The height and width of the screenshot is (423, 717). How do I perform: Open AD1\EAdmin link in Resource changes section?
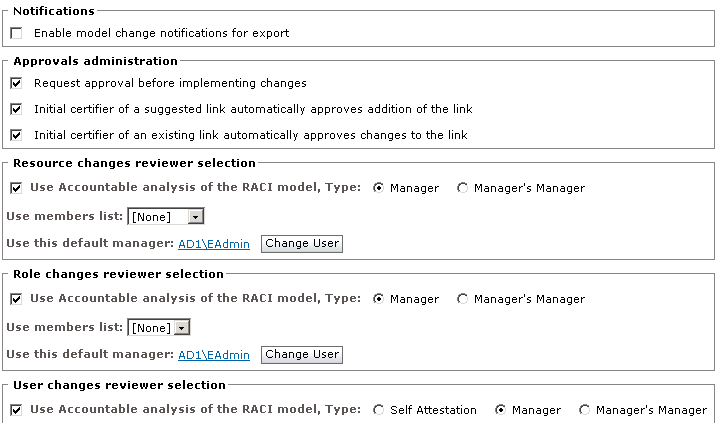point(213,243)
